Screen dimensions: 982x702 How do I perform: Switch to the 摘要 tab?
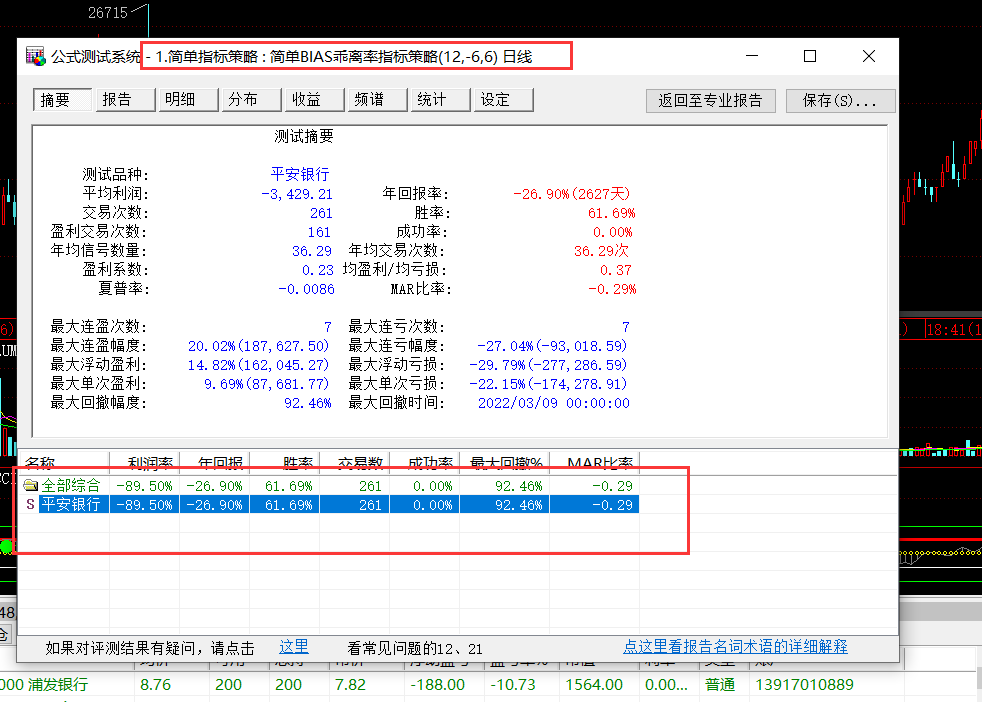[x=63, y=100]
